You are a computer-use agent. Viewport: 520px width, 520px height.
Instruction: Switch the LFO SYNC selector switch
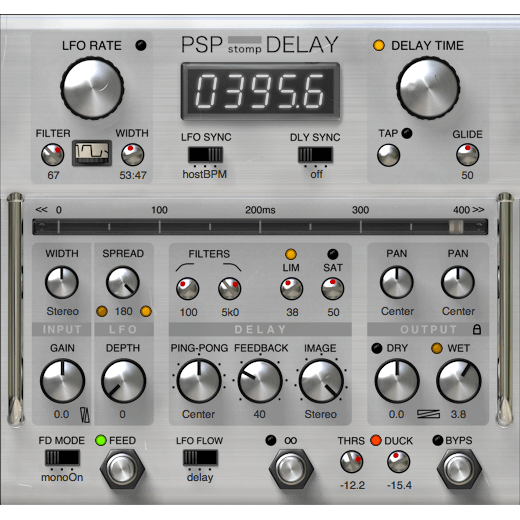pyautogui.click(x=205, y=155)
